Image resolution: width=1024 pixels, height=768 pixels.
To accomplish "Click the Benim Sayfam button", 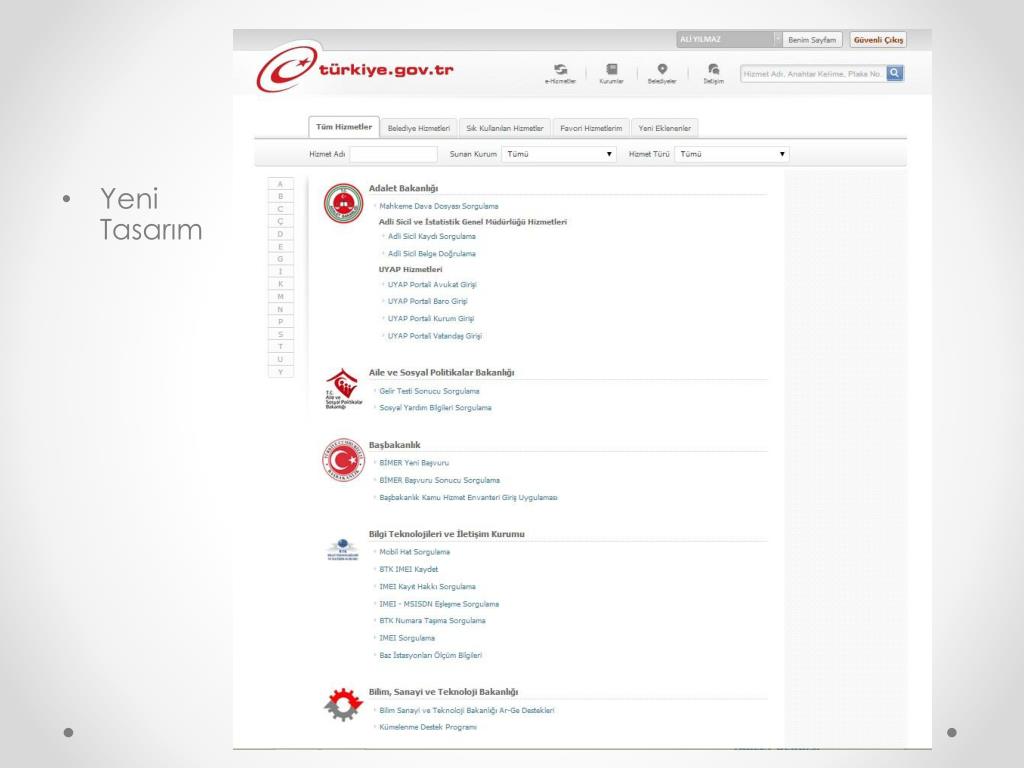I will tap(812, 40).
